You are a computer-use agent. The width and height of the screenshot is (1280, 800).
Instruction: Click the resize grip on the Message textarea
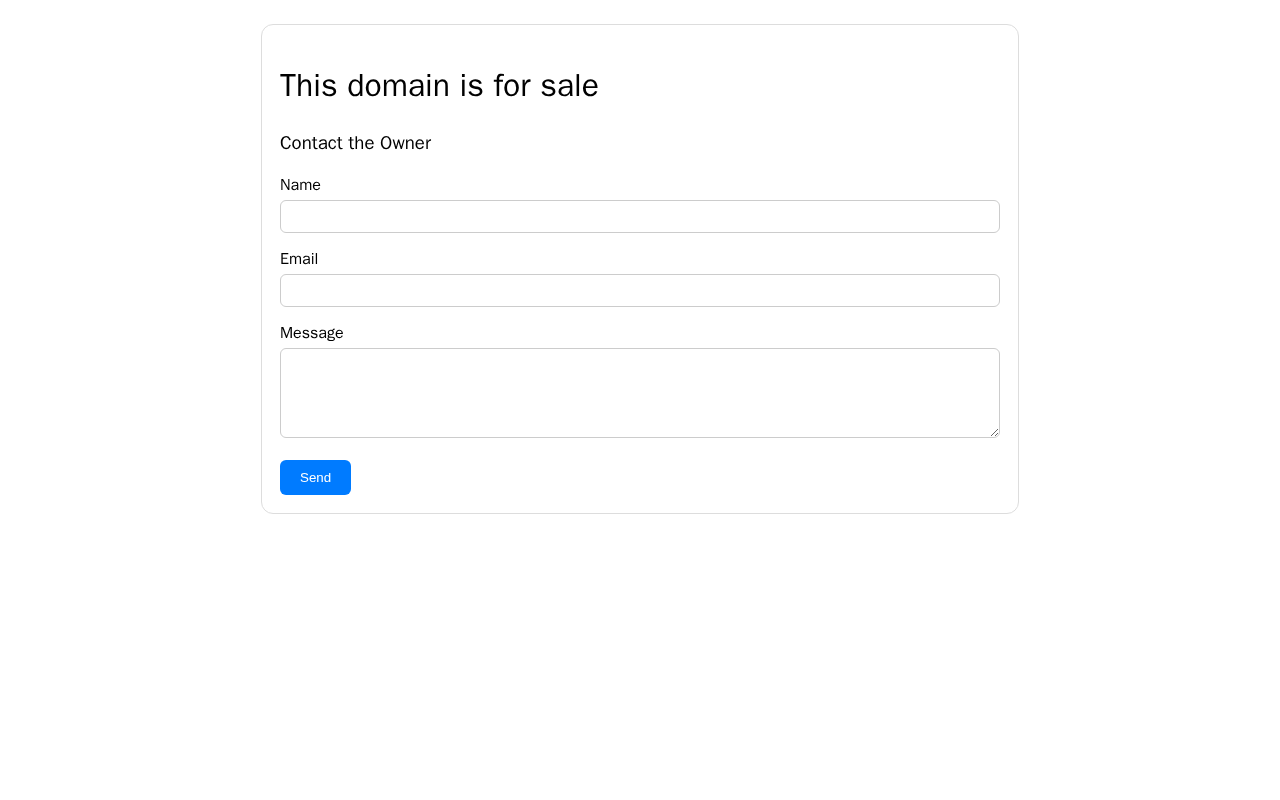[994, 432]
